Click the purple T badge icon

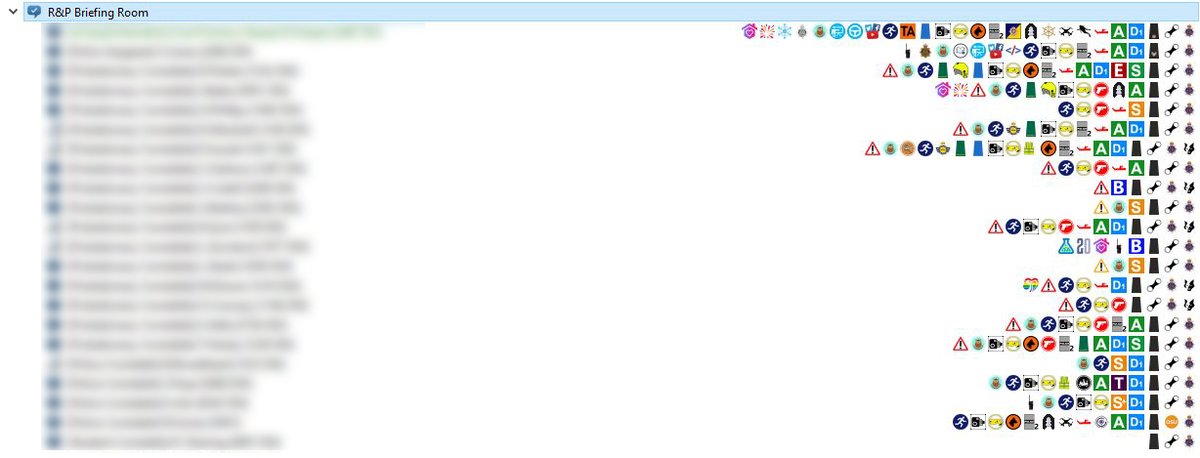1118,383
